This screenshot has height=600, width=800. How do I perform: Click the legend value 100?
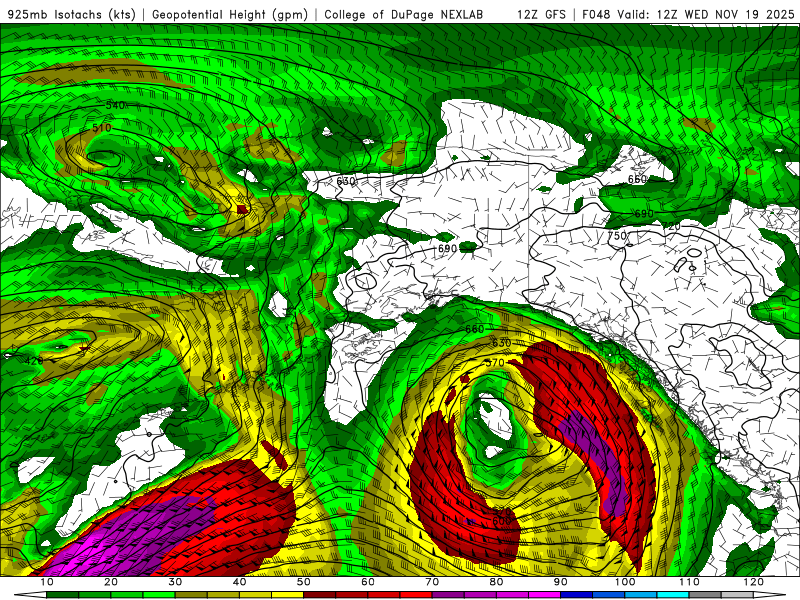coord(624,582)
